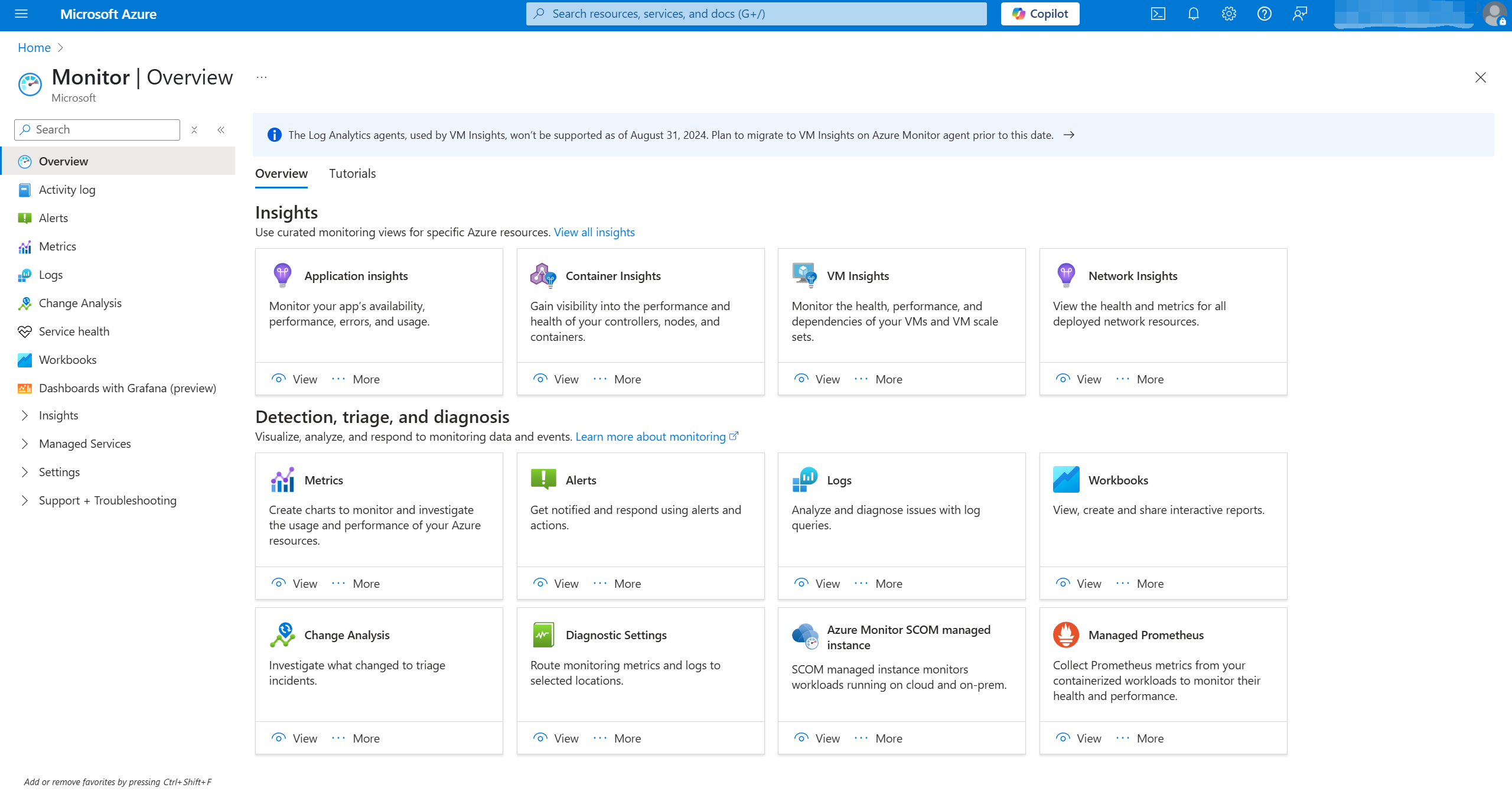
Task: Open Cloud Shell from the top bar
Action: pos(1158,14)
